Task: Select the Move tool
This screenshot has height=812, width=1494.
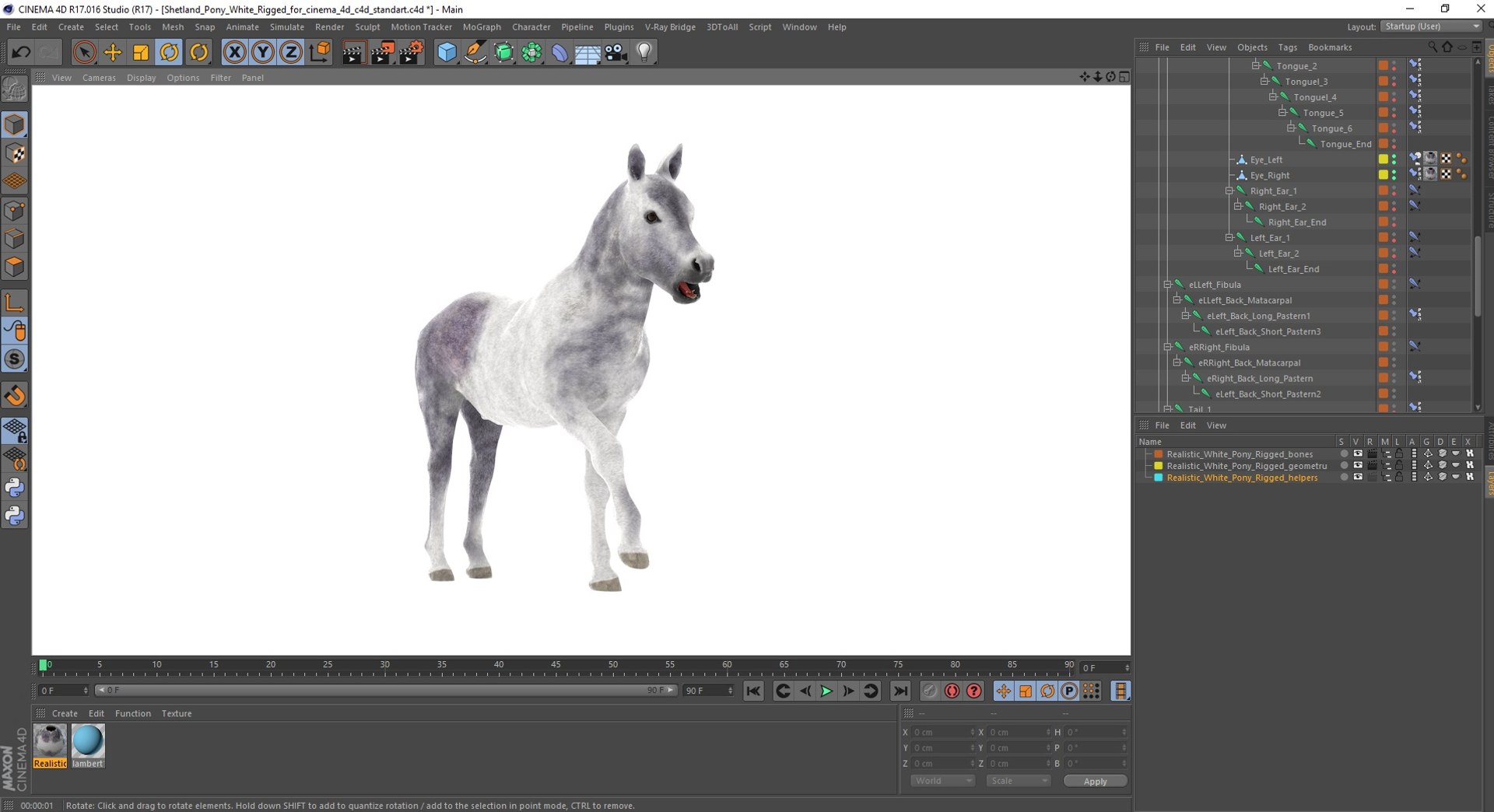Action: click(x=113, y=52)
